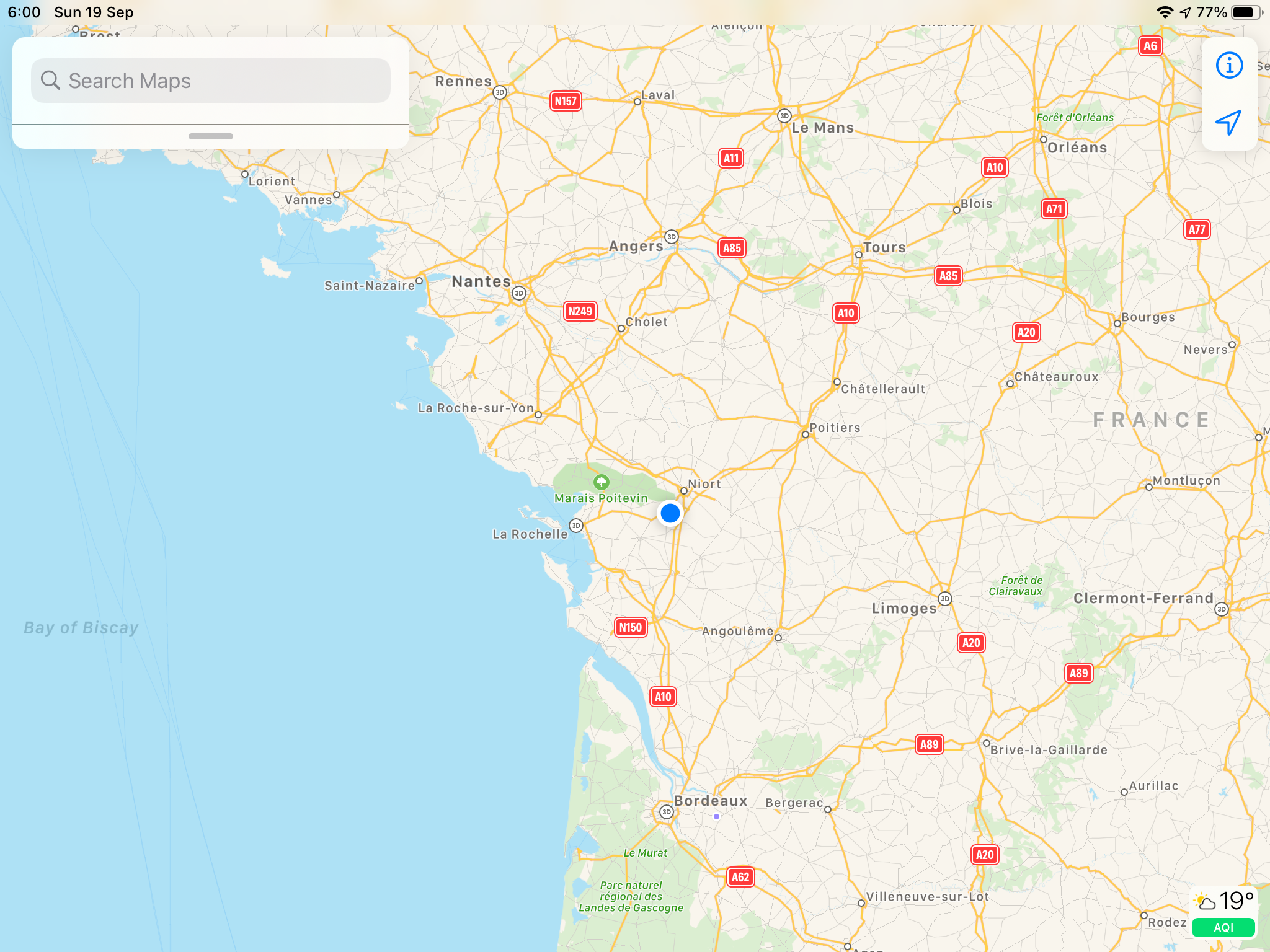The height and width of the screenshot is (952, 1270).
Task: Tap the A62 road shield south of Bordeaux
Action: [x=740, y=877]
